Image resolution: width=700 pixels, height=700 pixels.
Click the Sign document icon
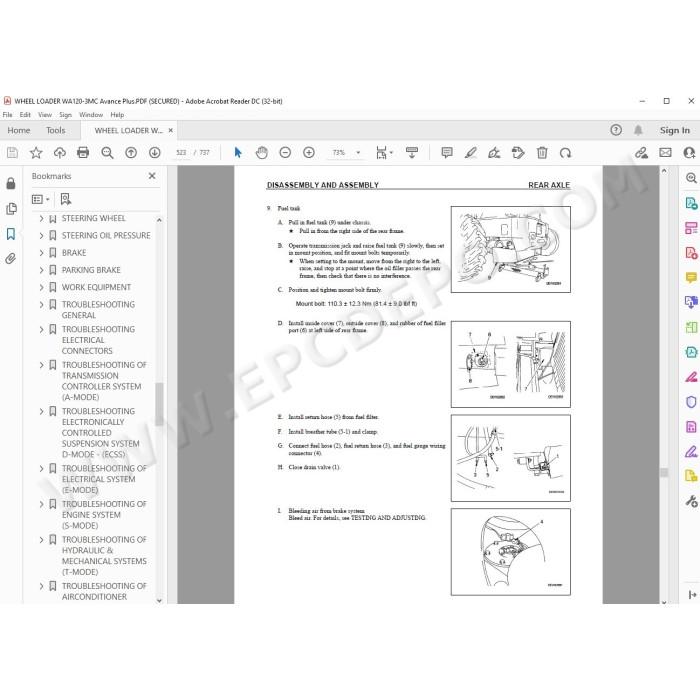(x=494, y=153)
